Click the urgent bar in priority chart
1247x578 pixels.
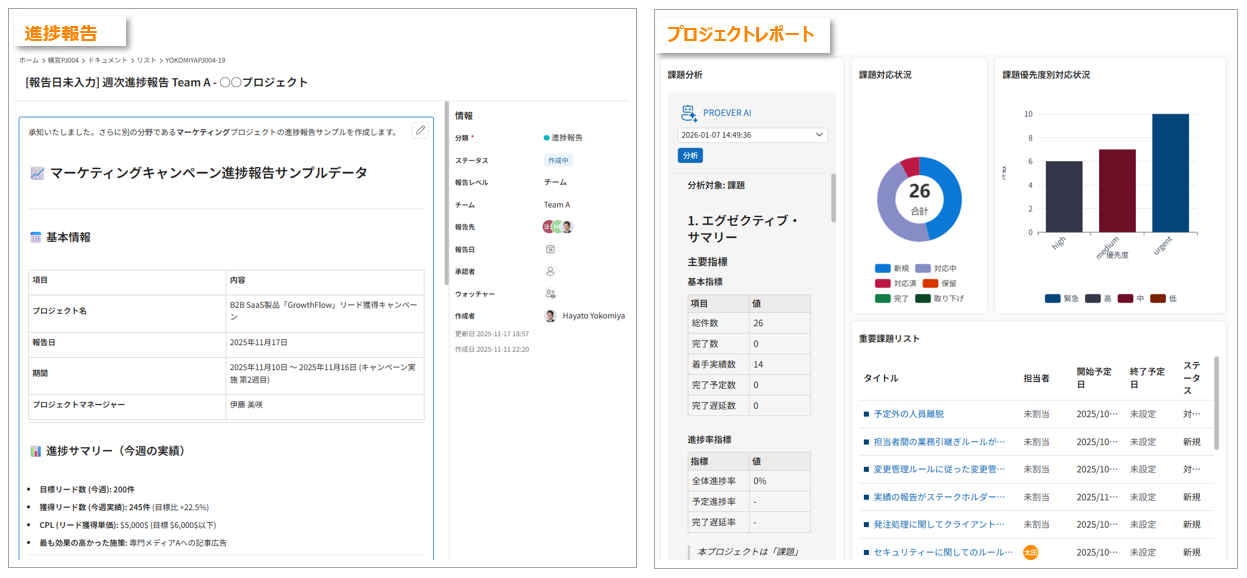[1170, 173]
